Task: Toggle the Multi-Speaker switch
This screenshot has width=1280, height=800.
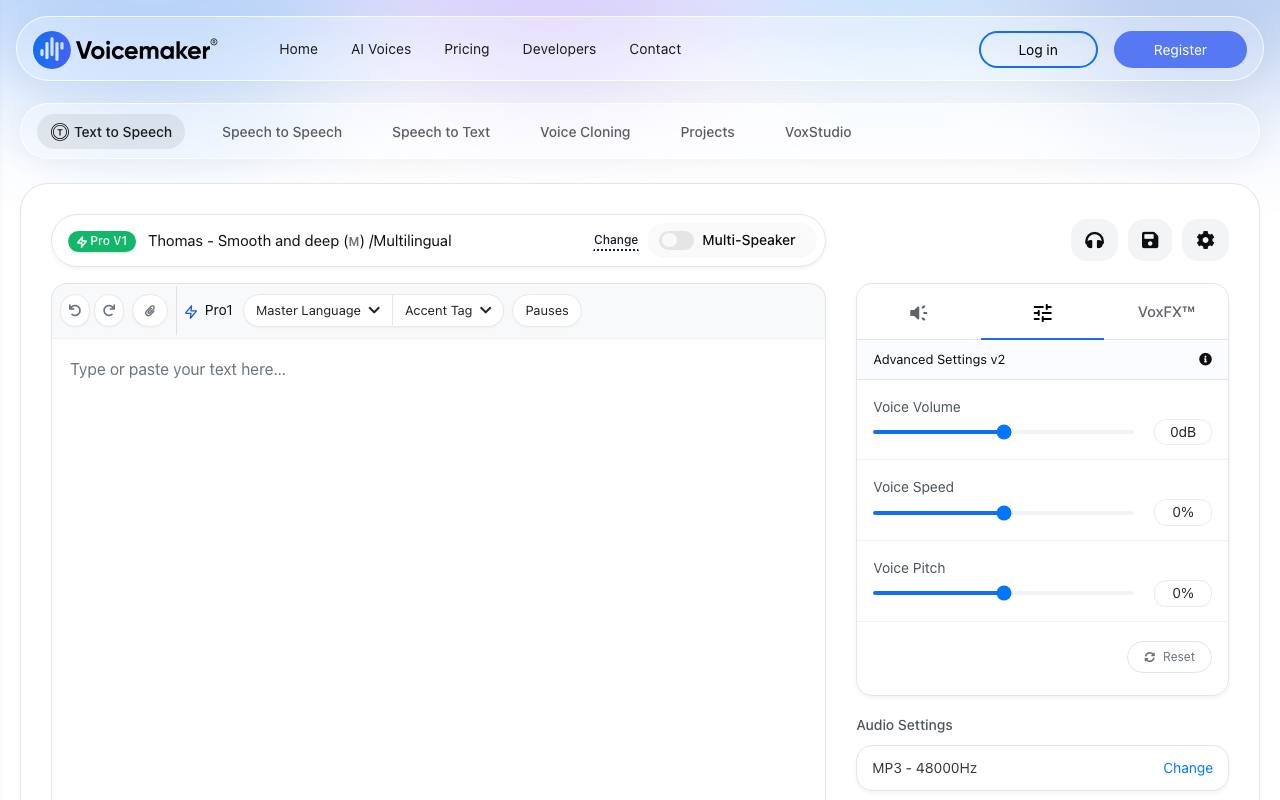Action: click(x=676, y=240)
